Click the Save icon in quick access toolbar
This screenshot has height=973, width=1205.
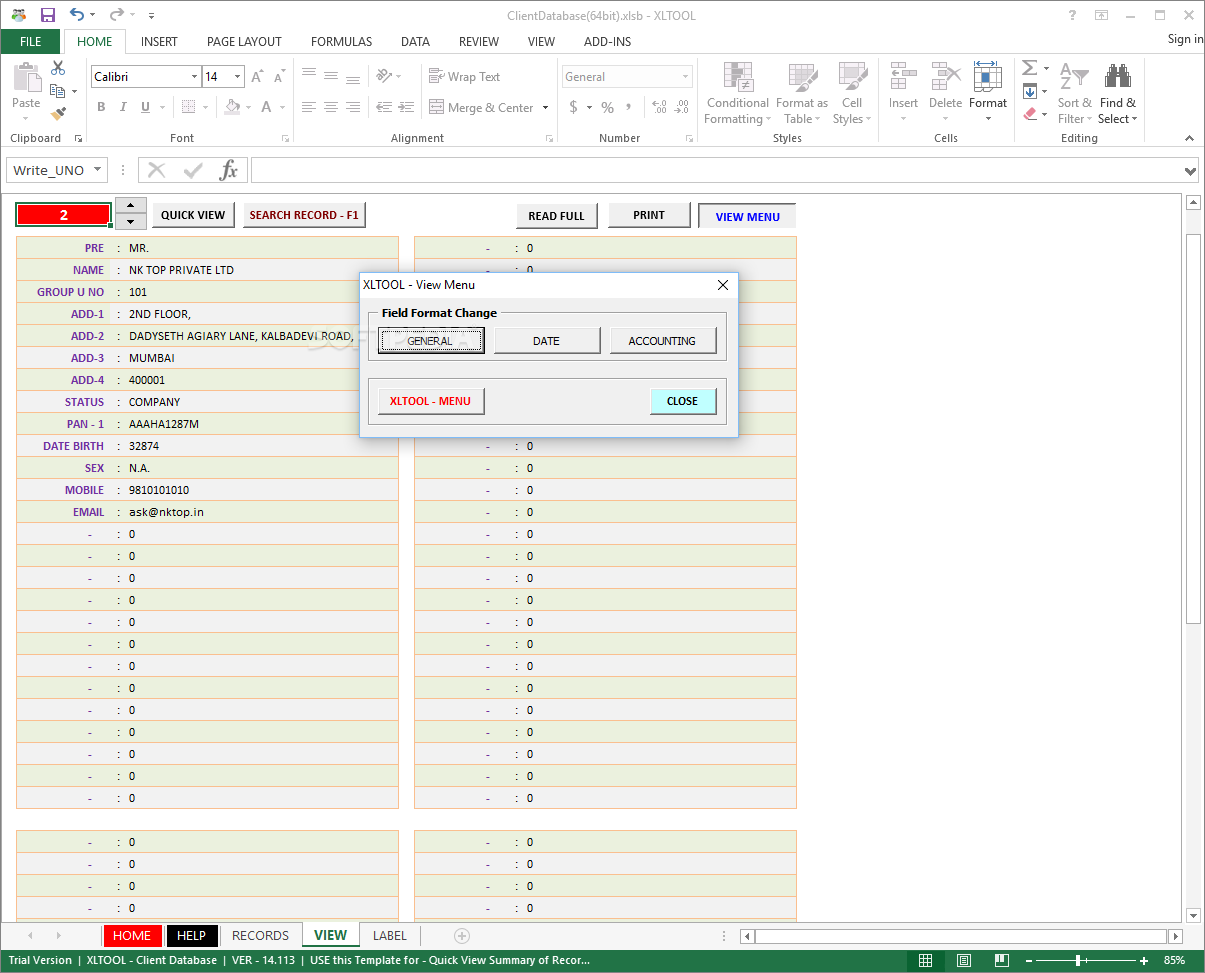coord(47,15)
